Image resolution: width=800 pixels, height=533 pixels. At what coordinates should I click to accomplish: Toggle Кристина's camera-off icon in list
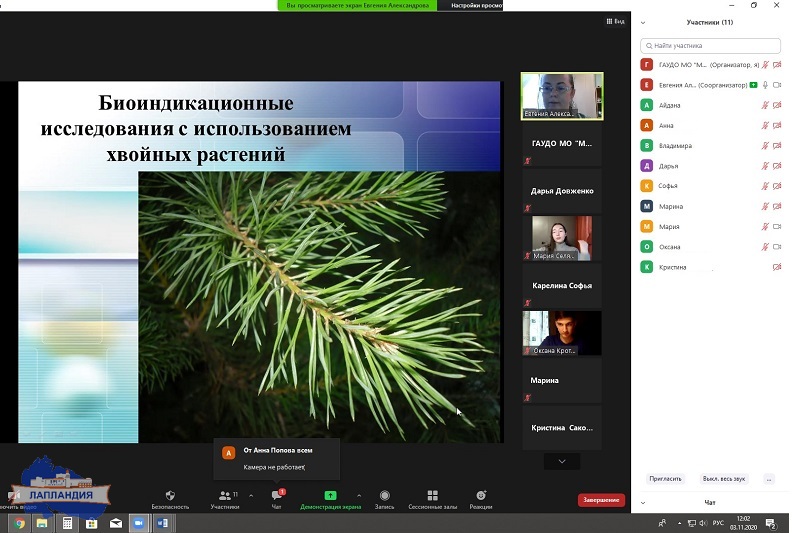click(x=777, y=267)
